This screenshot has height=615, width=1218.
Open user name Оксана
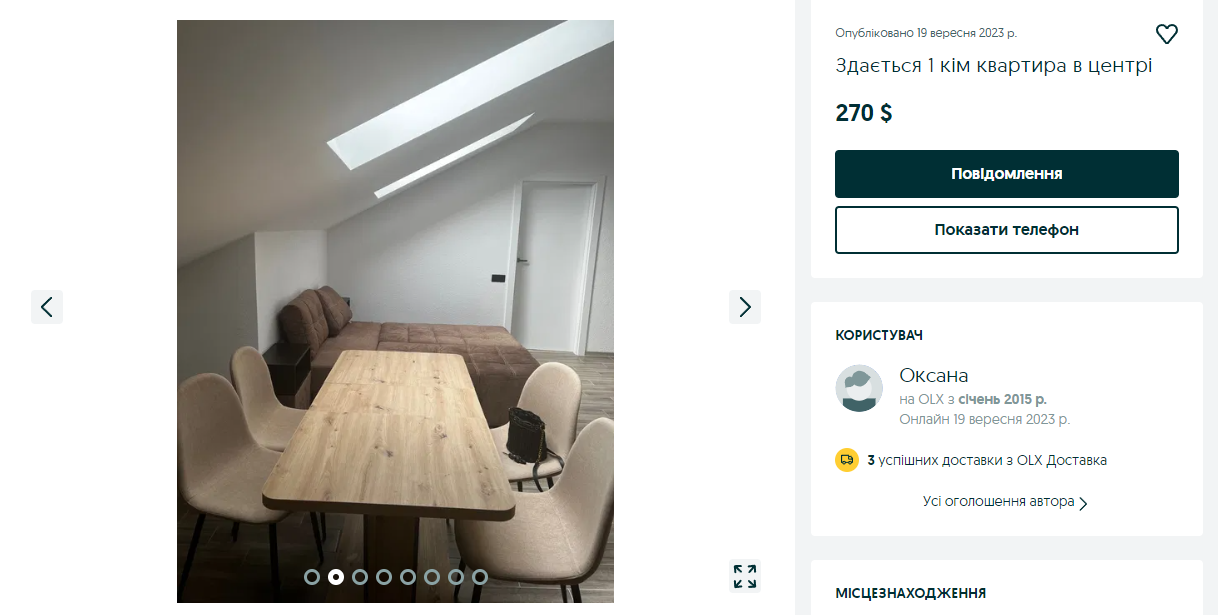point(934,376)
